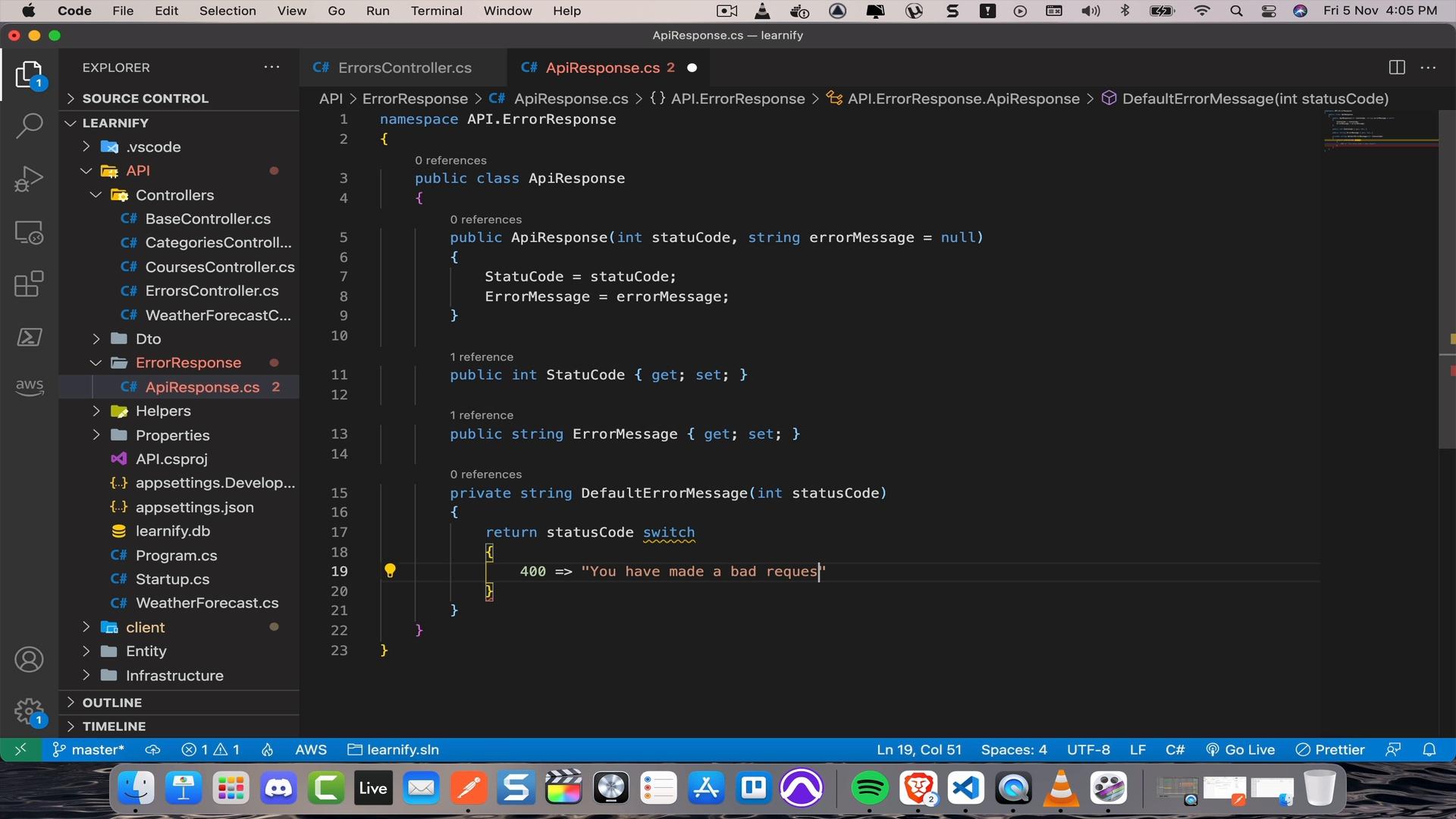This screenshot has width=1456, height=819.
Task: Open the terminal-style icon in activity bar
Action: (x=30, y=337)
